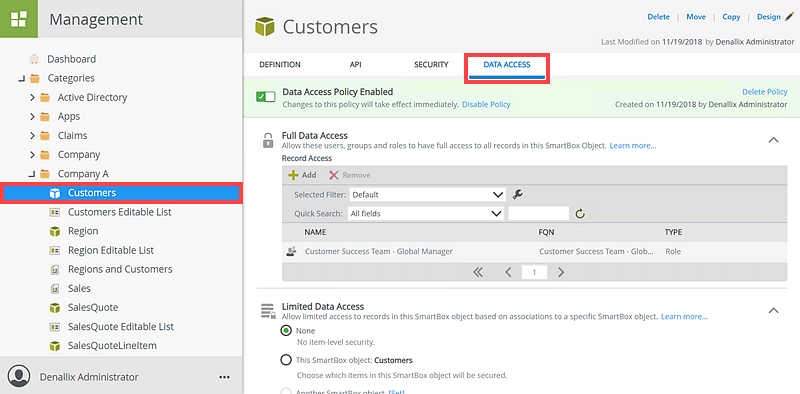Select the None radio button
The image size is (800, 394).
(286, 331)
